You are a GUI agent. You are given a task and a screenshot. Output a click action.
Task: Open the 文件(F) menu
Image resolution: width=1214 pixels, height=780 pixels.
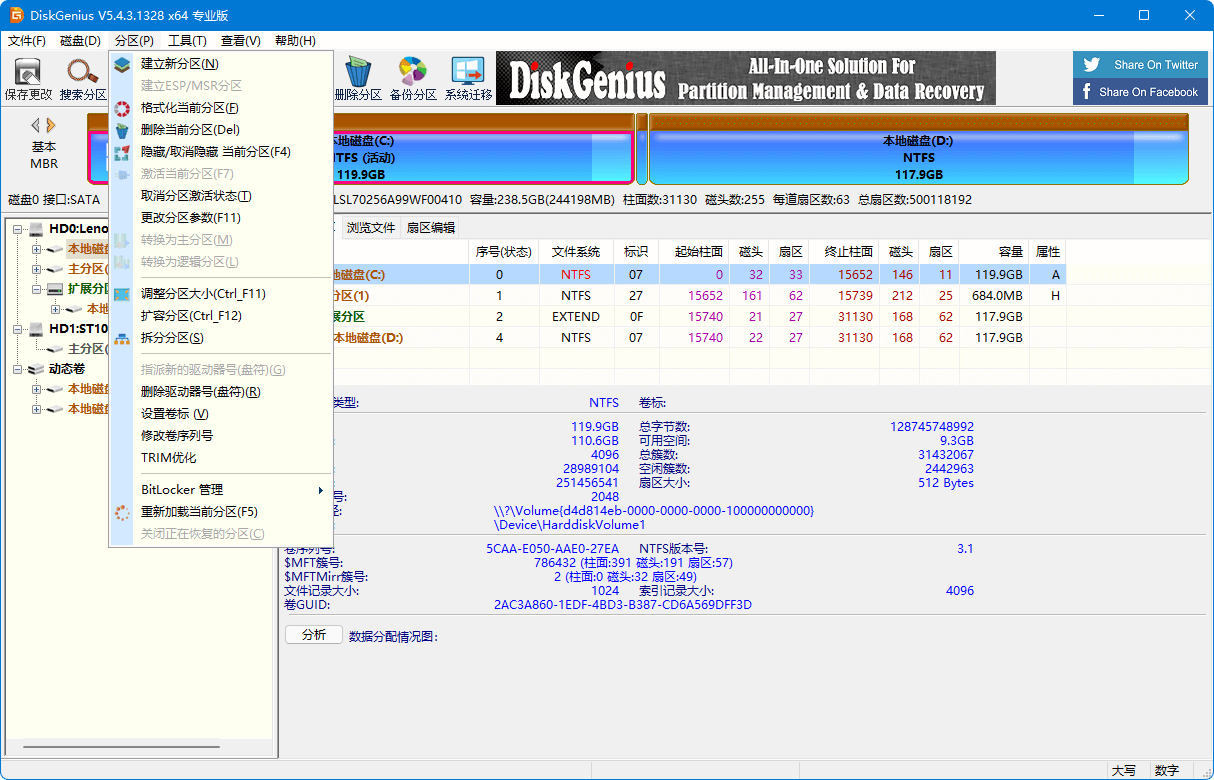coord(27,41)
